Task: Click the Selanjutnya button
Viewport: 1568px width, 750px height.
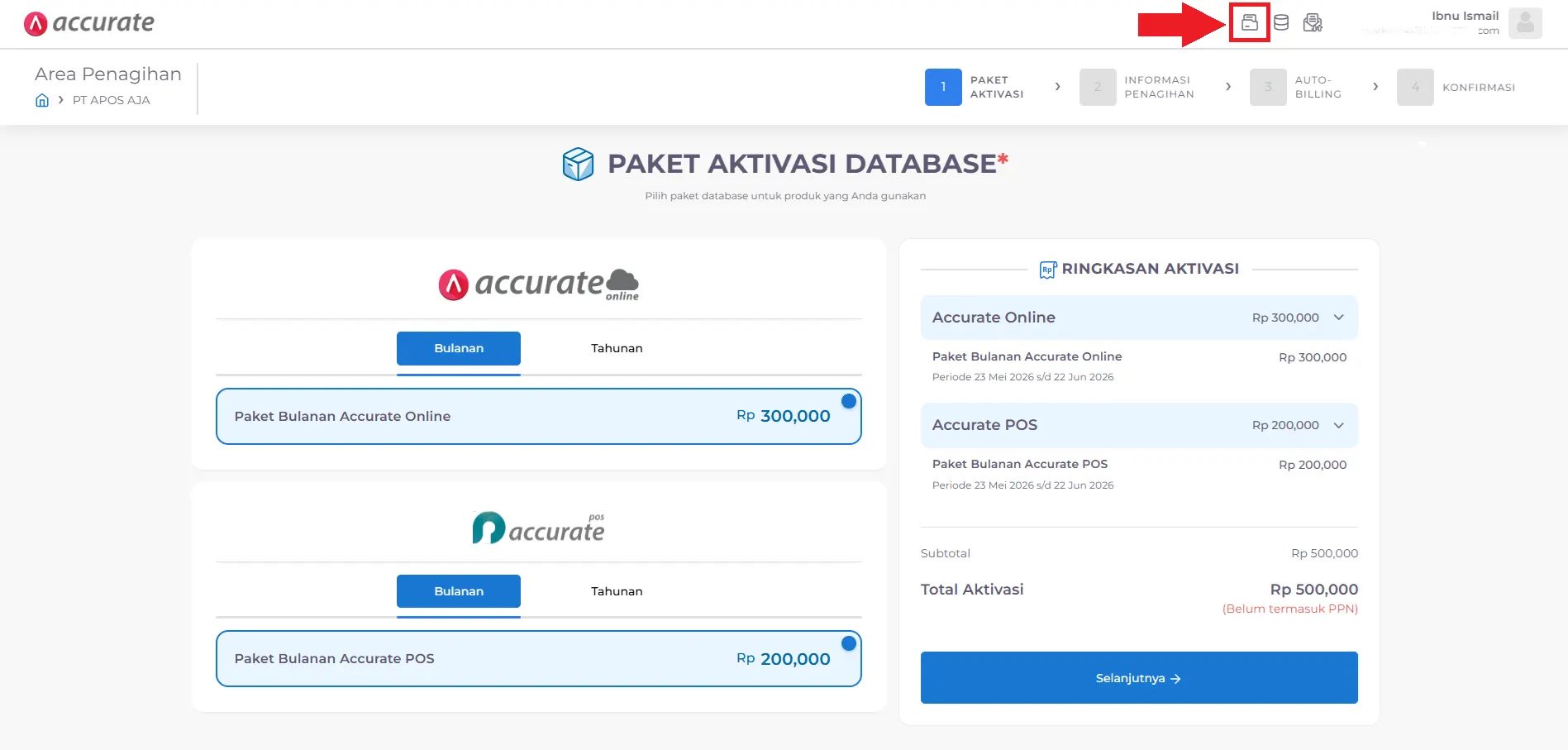Action: click(1139, 678)
